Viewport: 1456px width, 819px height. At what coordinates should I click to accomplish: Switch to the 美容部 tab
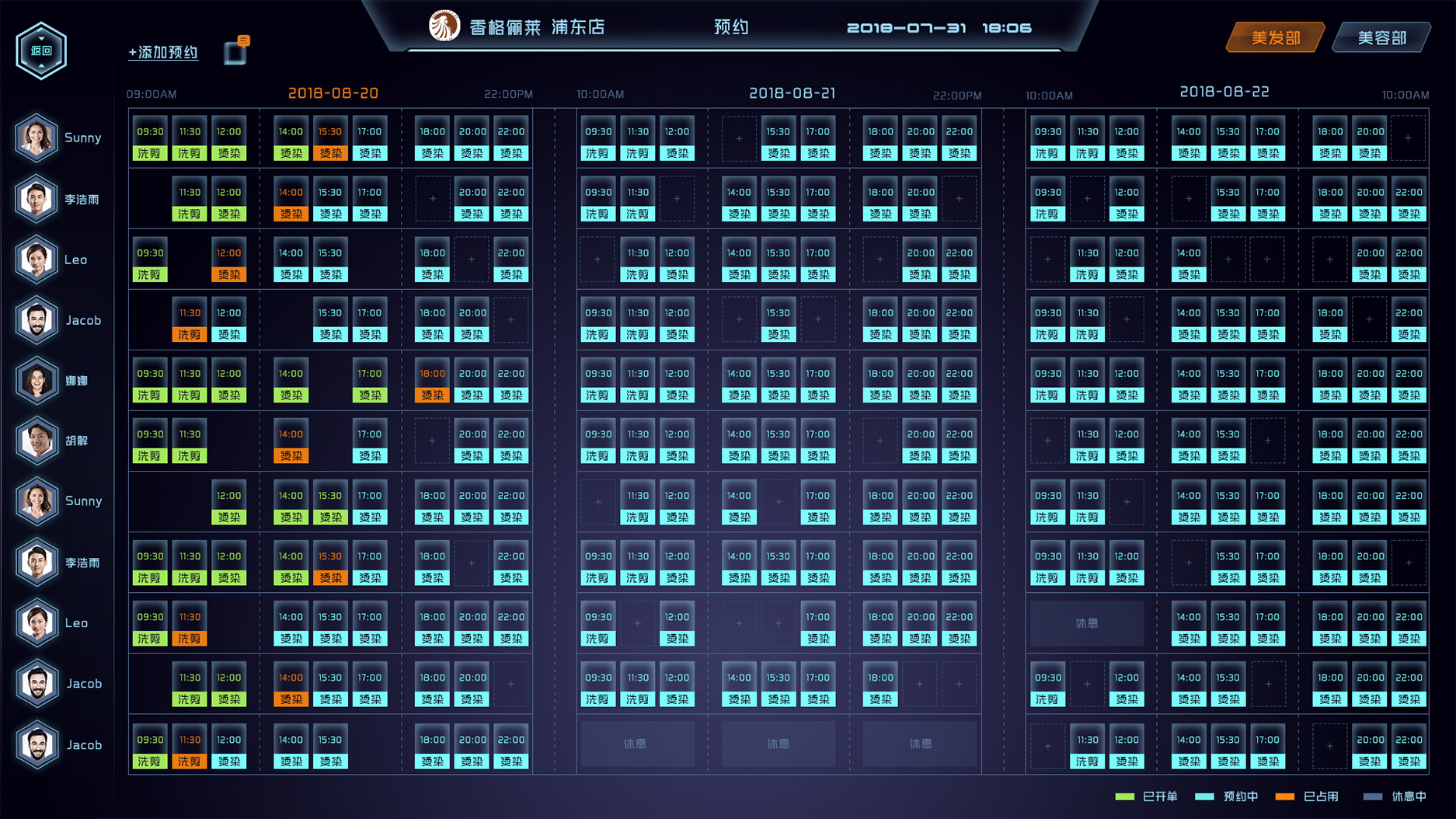[x=1381, y=37]
